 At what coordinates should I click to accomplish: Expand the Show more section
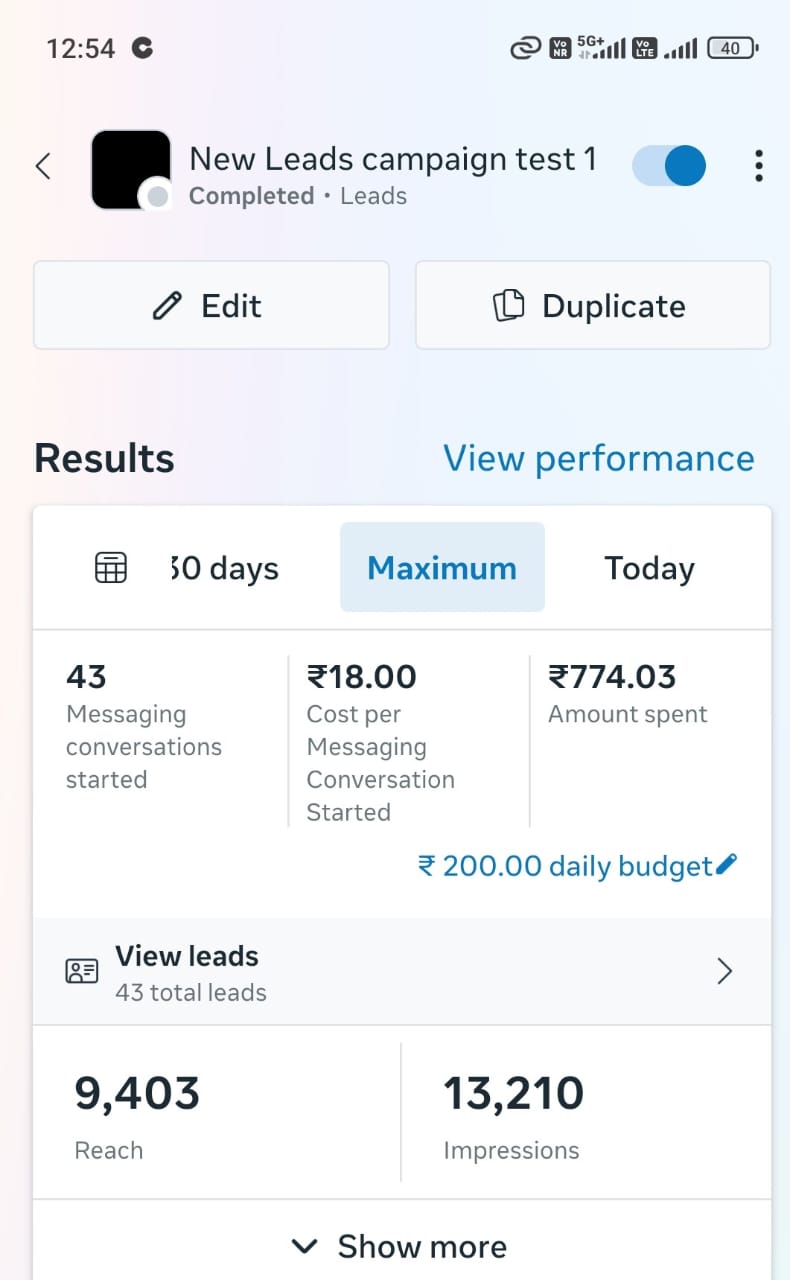point(400,1246)
